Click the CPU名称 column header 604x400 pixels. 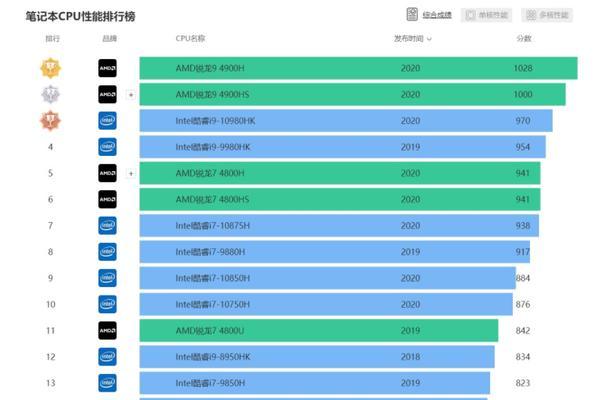[x=190, y=39]
